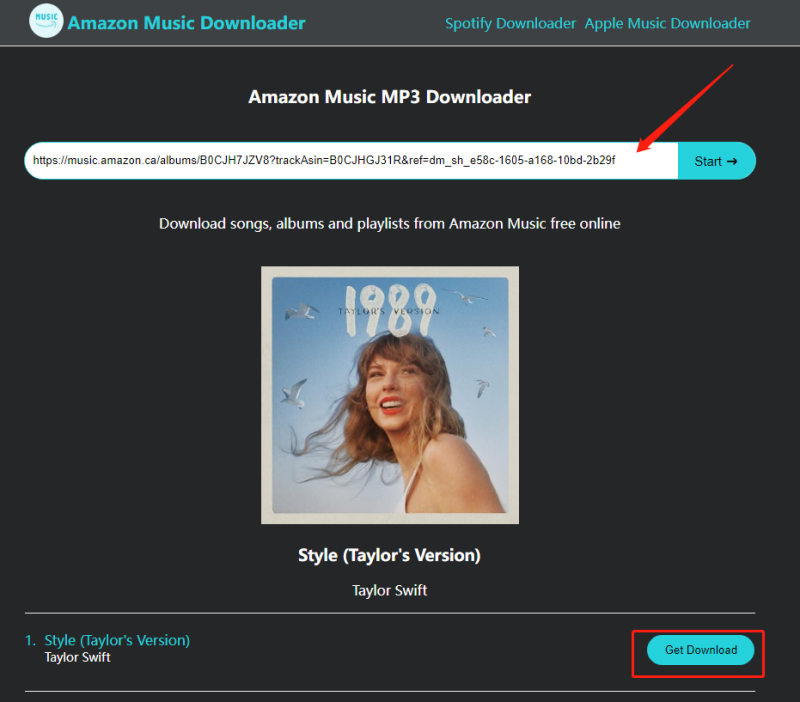Image resolution: width=800 pixels, height=702 pixels.
Task: Click the teal music-note logo in the header
Action: [x=44, y=21]
